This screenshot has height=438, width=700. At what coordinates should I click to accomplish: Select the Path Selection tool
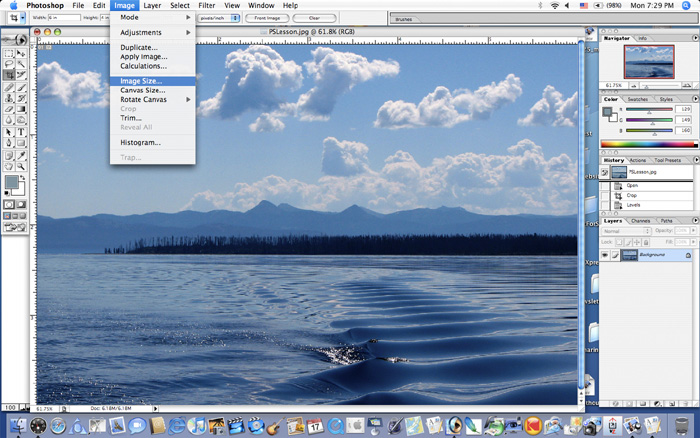[9, 132]
